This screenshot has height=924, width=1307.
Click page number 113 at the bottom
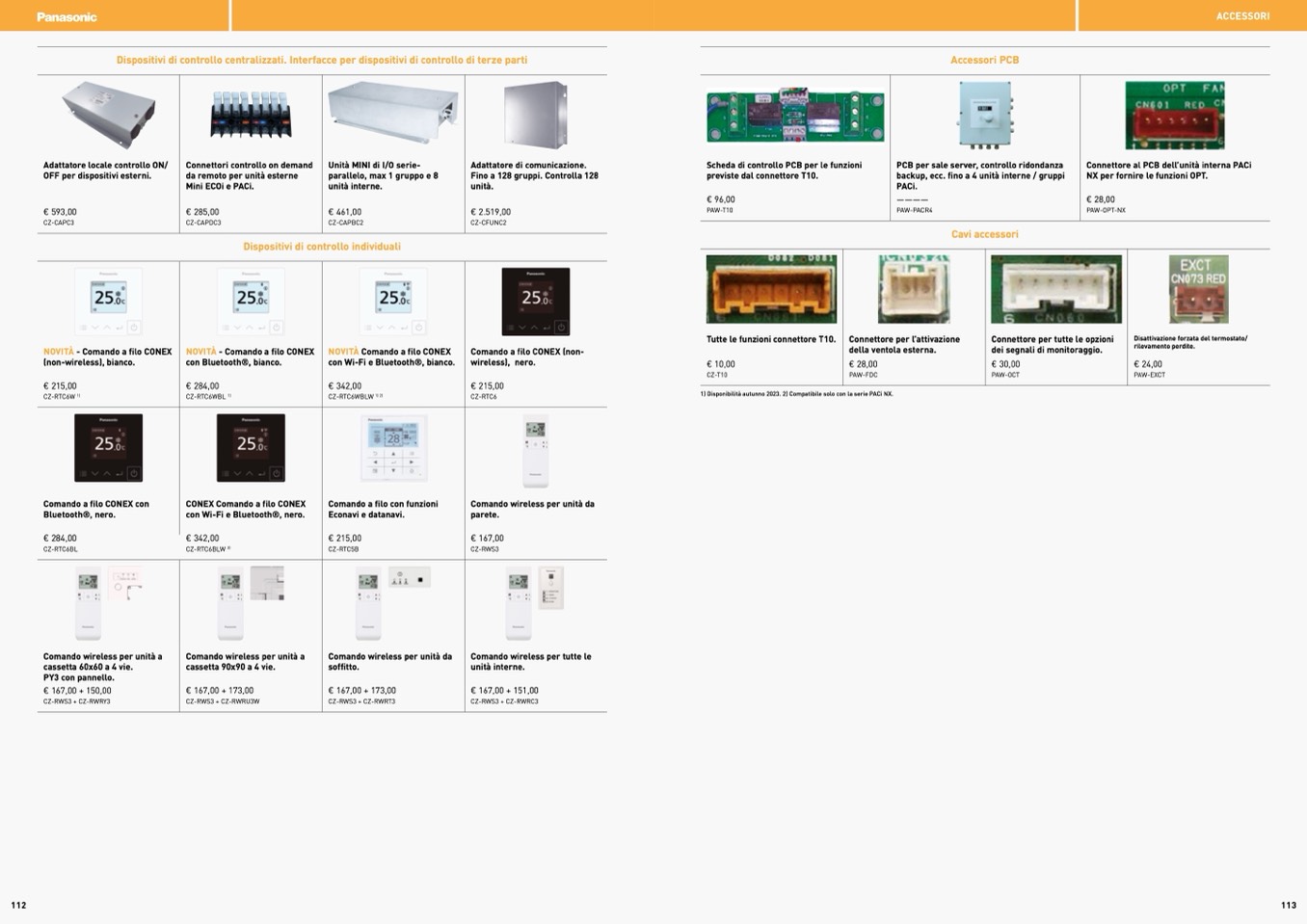[x=1288, y=905]
